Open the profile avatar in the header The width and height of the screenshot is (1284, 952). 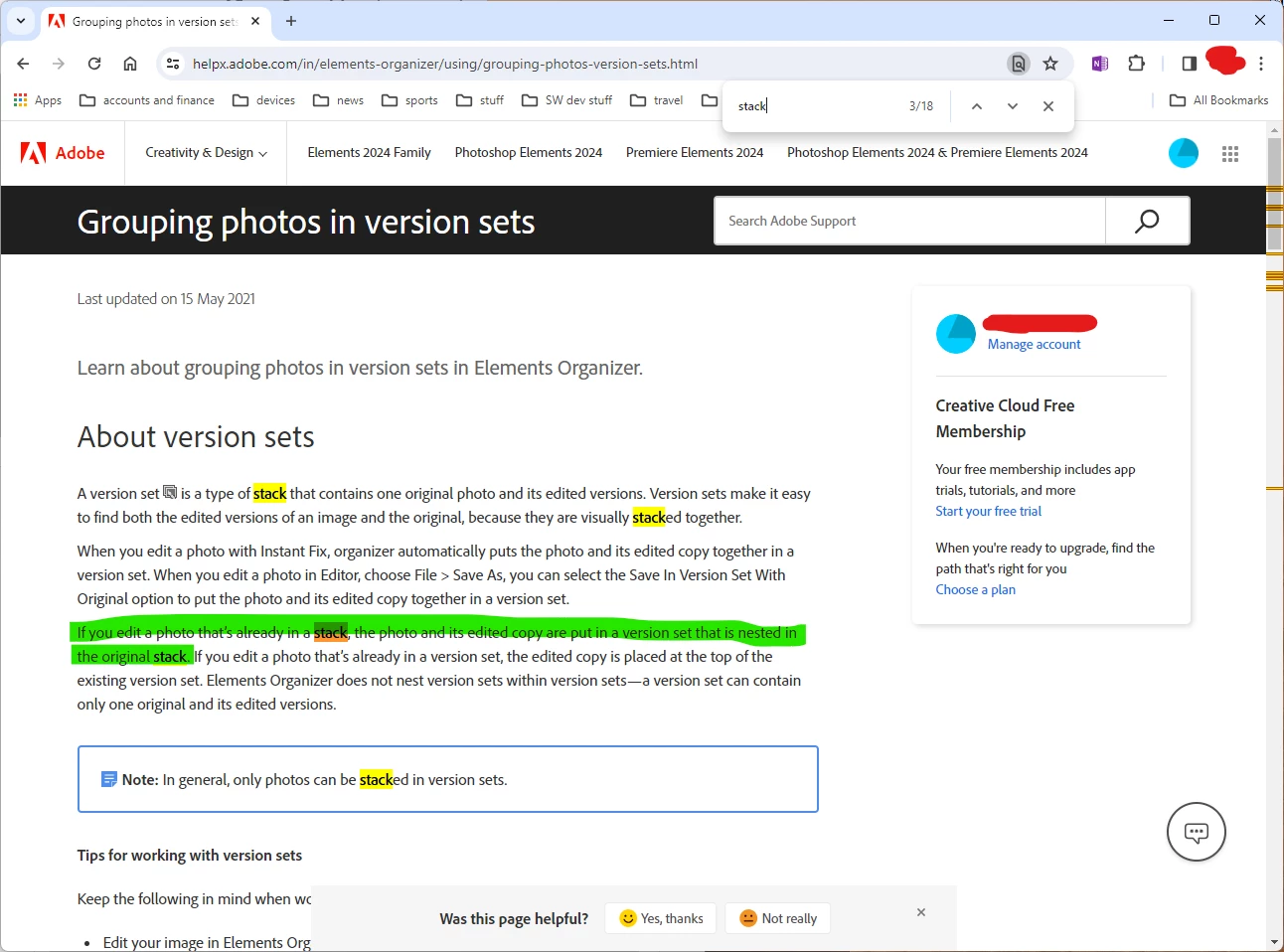pyautogui.click(x=1183, y=153)
